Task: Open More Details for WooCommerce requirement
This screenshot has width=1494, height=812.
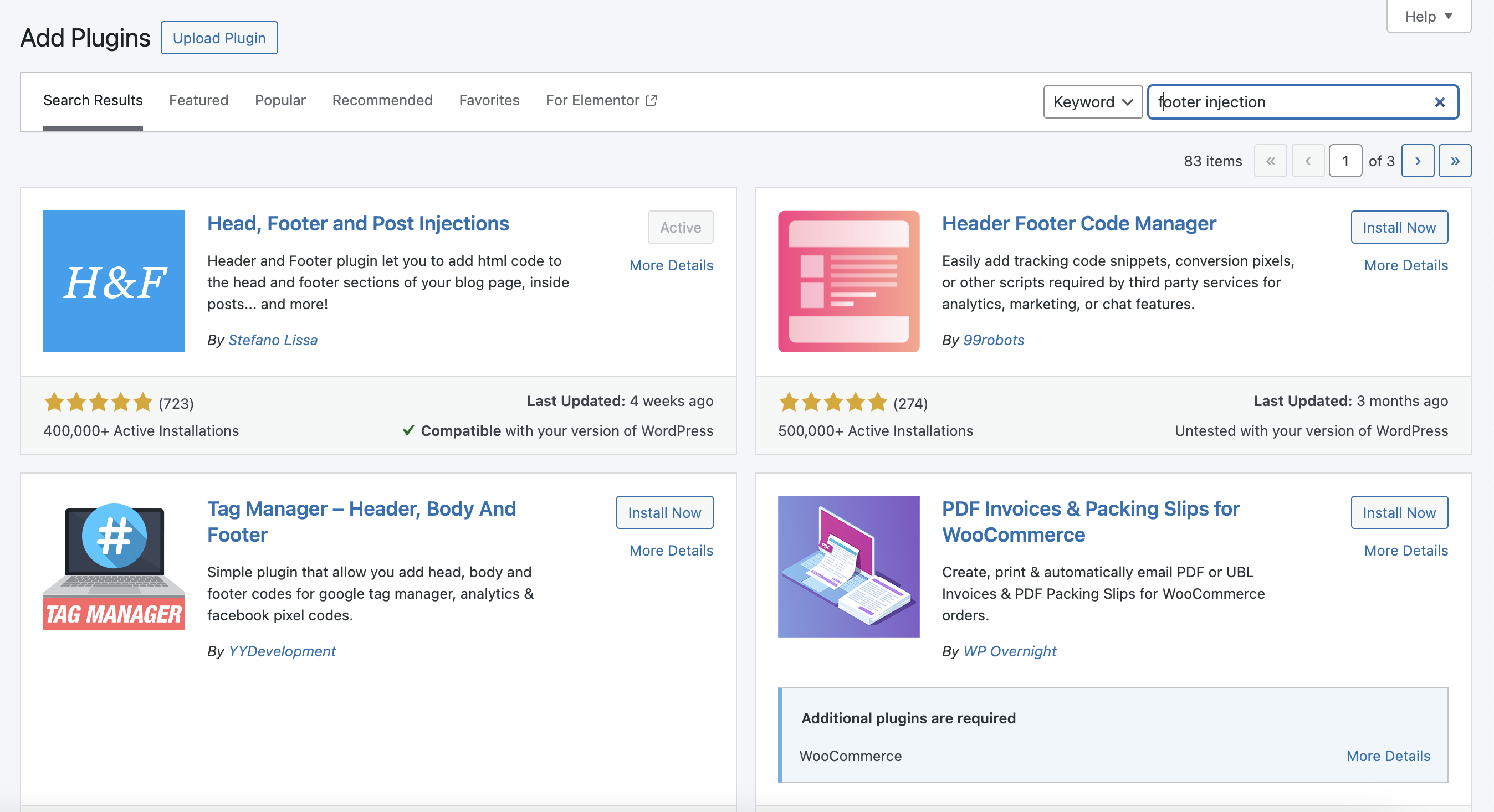Action: tap(1388, 756)
